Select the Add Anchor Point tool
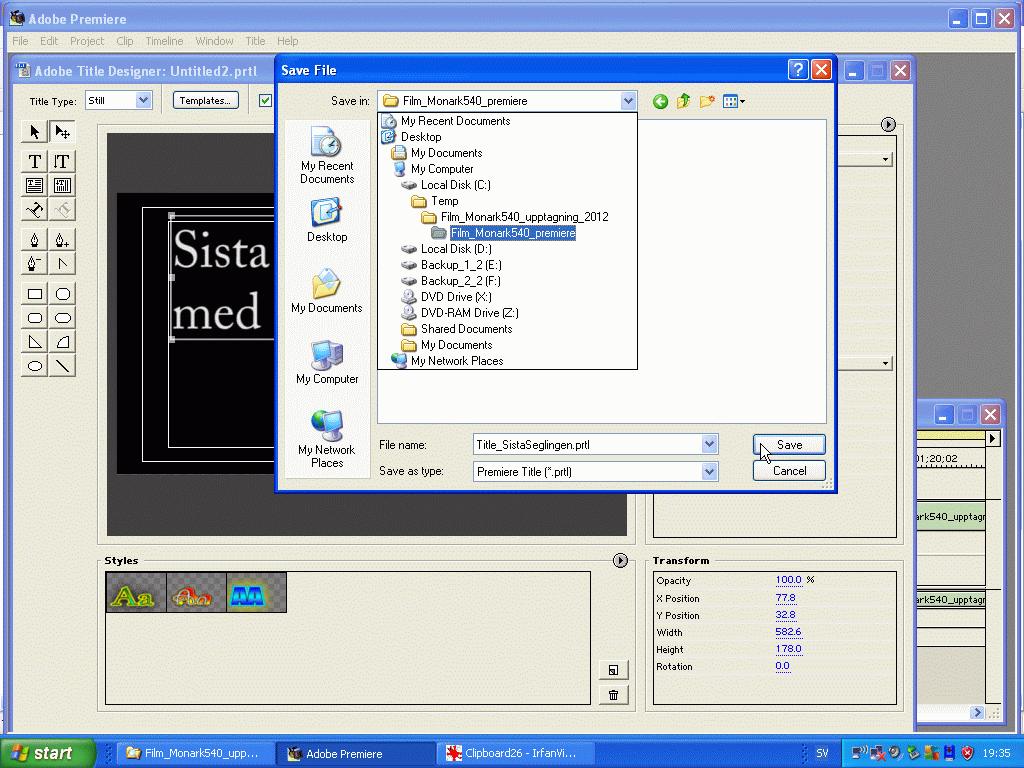Screen dimensions: 1024x768 (63, 240)
